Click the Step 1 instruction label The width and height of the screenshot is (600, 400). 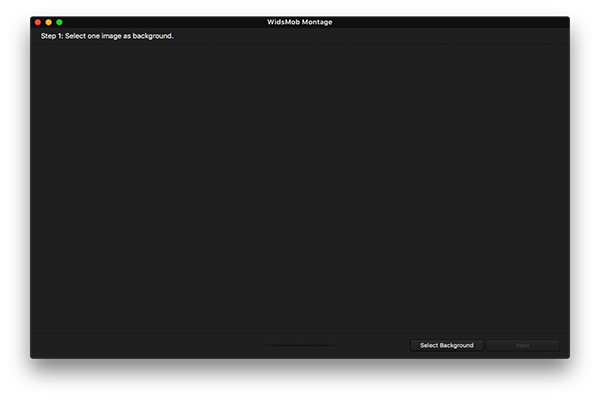click(107, 36)
